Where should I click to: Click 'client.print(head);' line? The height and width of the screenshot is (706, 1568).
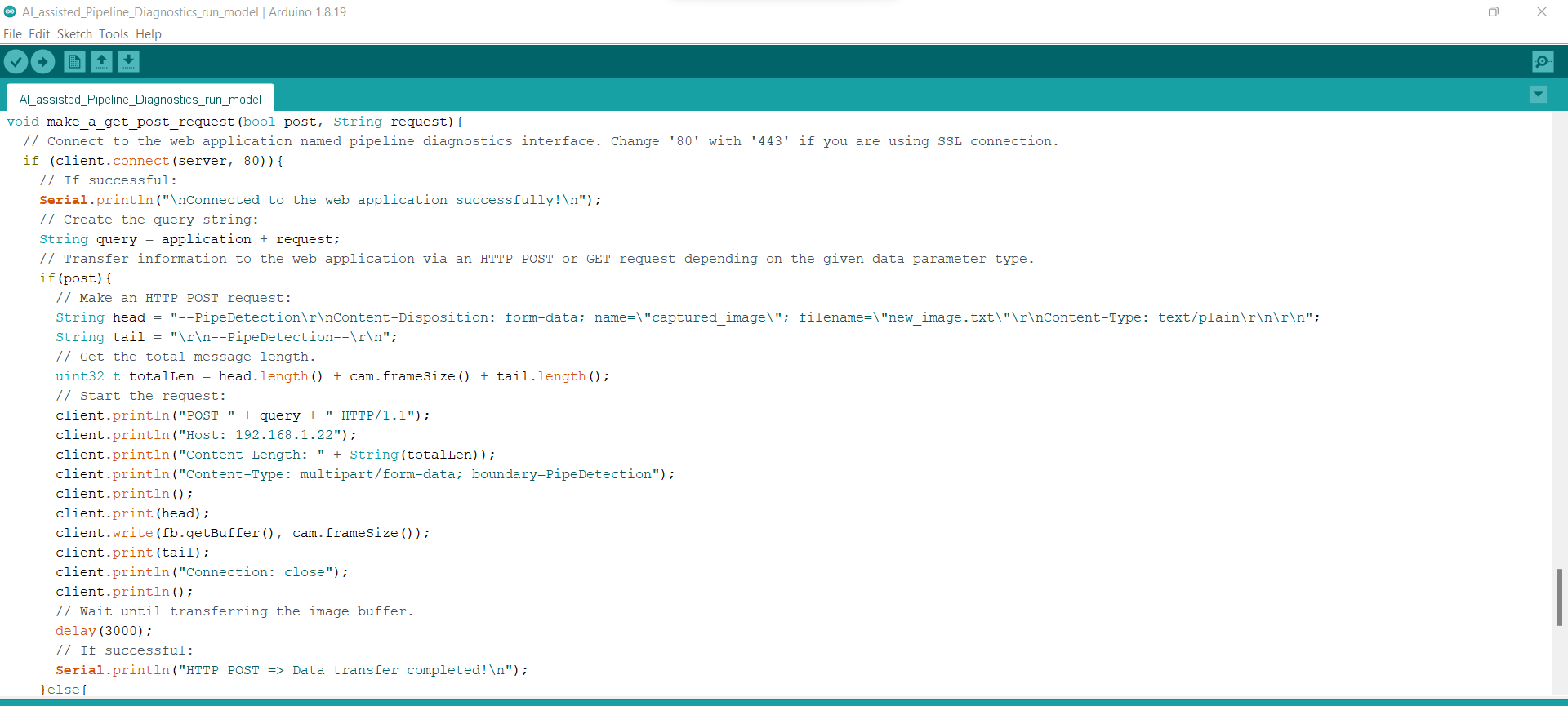pyautogui.click(x=132, y=513)
